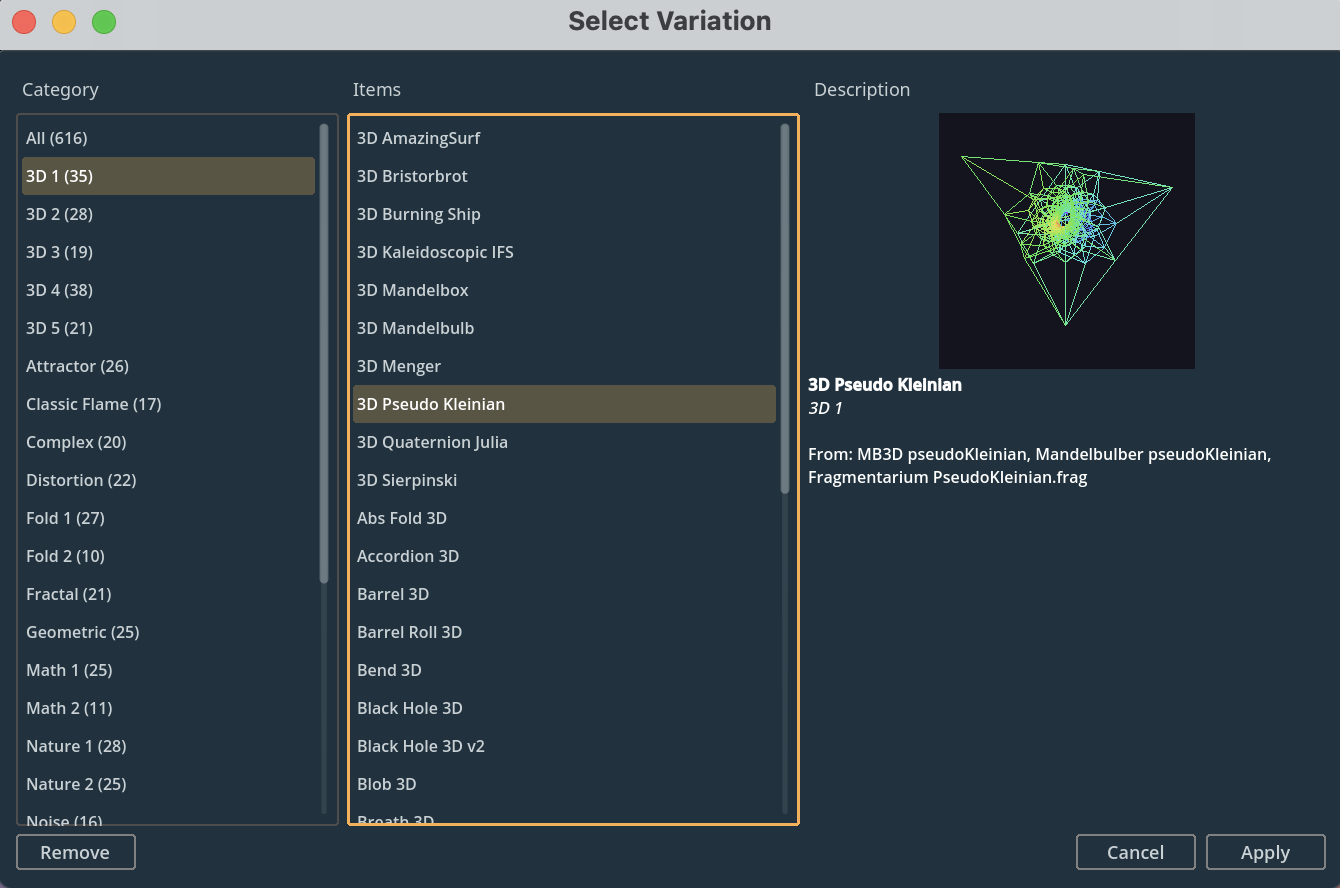Viewport: 1340px width, 888px height.
Task: Choose the 3D Quaternion Julia variation
Action: (564, 442)
